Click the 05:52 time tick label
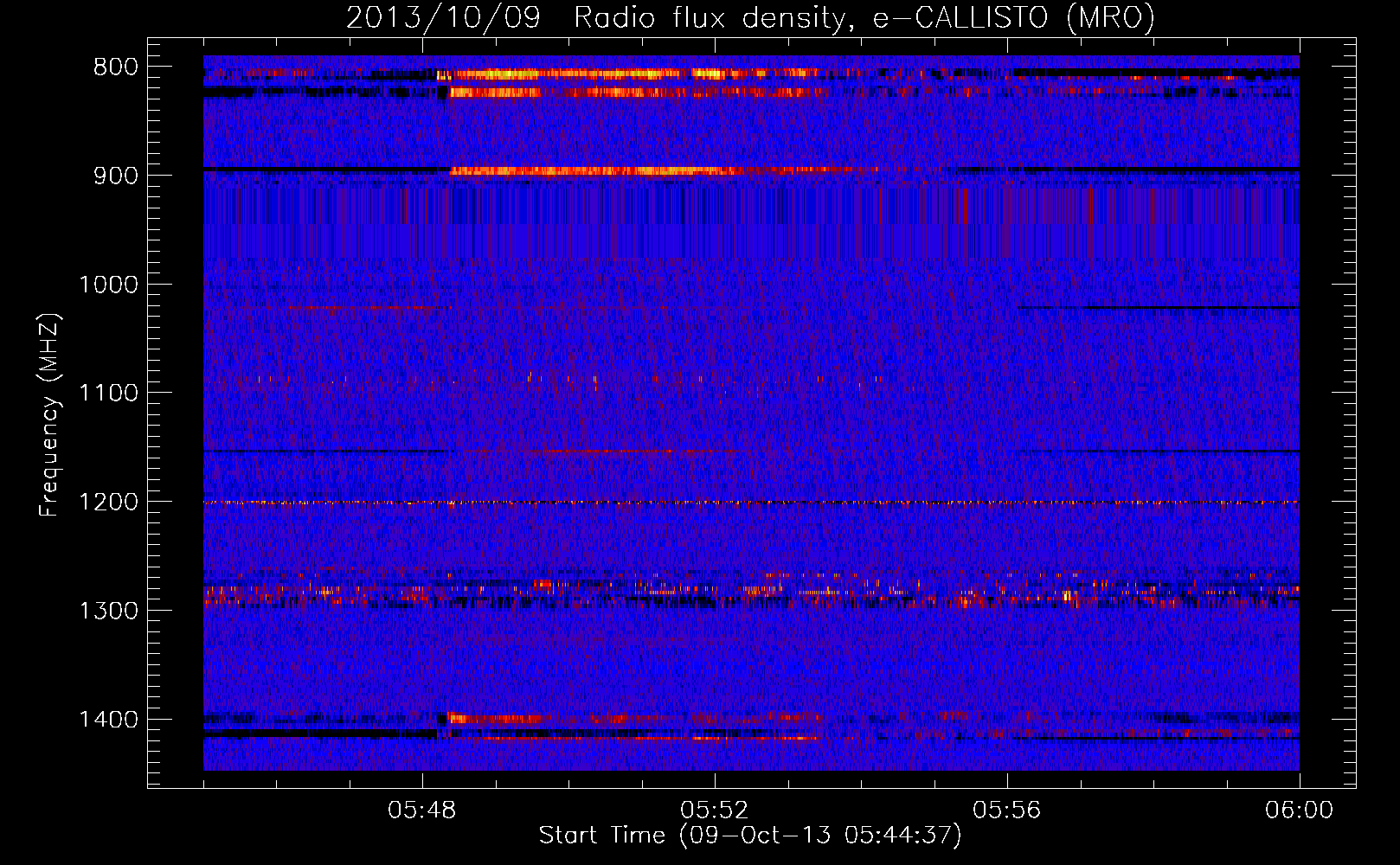The image size is (1400, 865). [715, 811]
